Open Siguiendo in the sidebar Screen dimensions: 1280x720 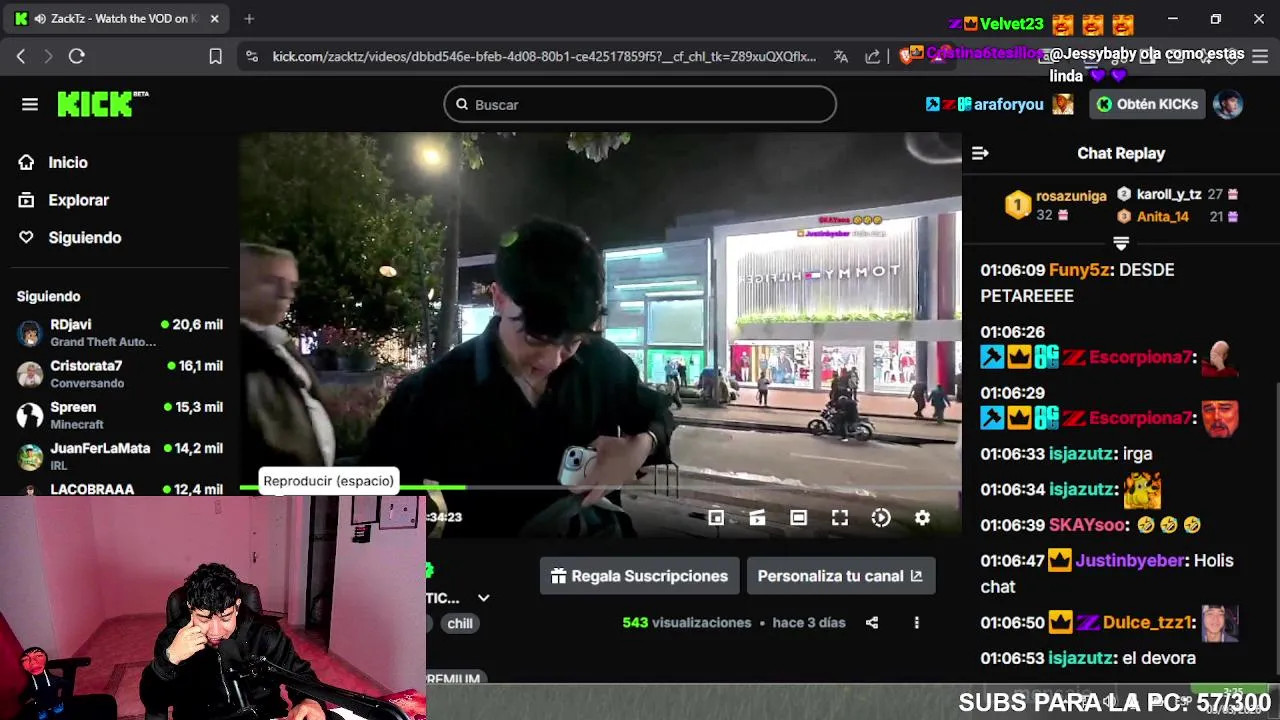85,238
